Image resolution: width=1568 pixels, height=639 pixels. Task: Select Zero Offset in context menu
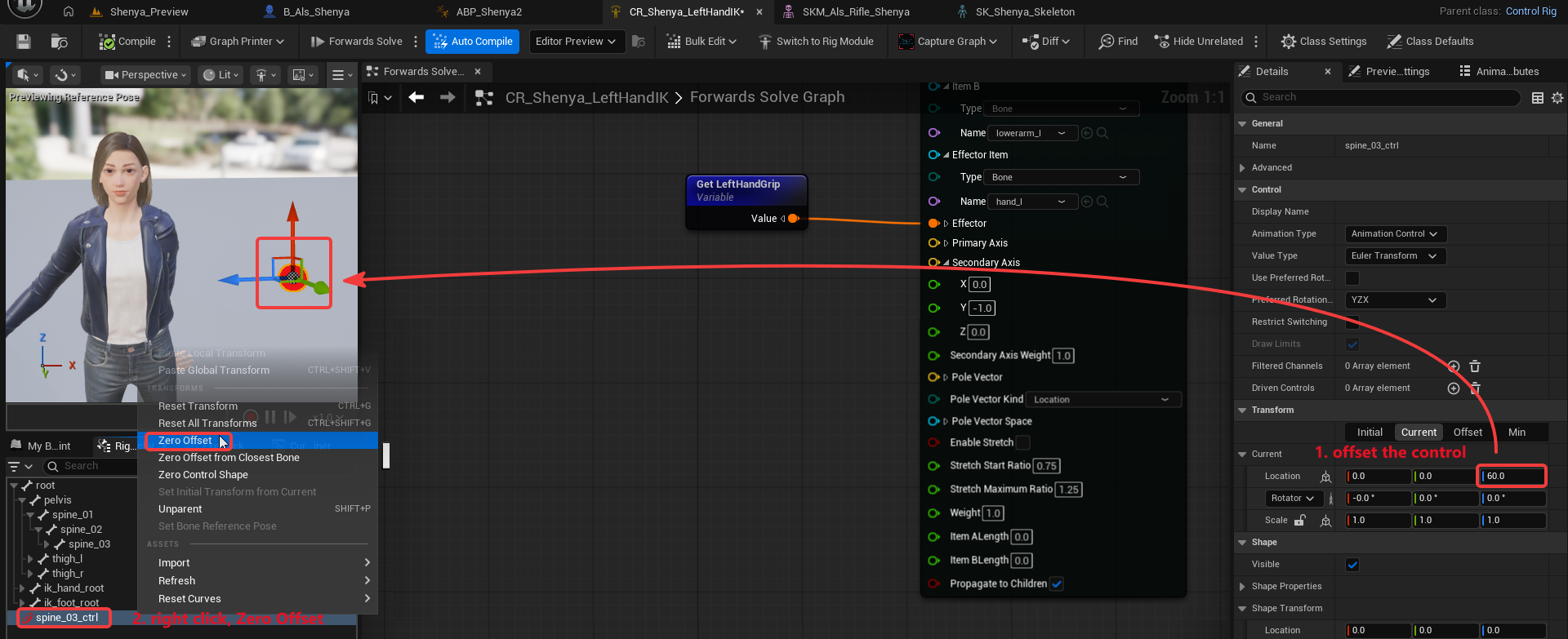coord(185,441)
